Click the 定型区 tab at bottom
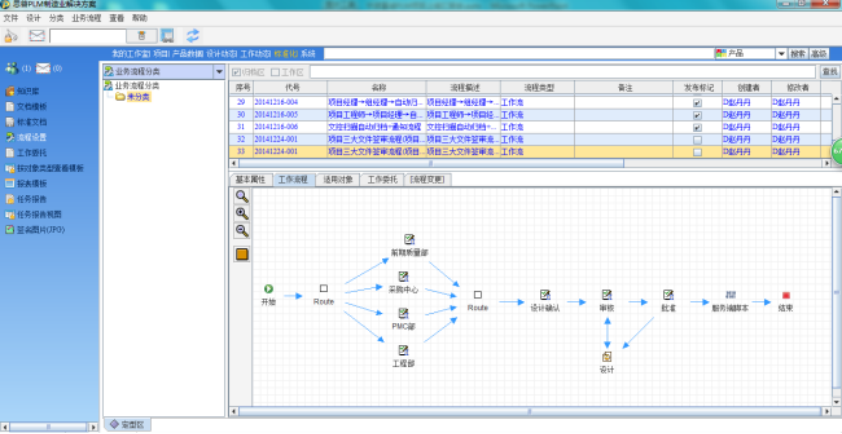Image resolution: width=842 pixels, height=434 pixels. pyautogui.click(x=127, y=424)
